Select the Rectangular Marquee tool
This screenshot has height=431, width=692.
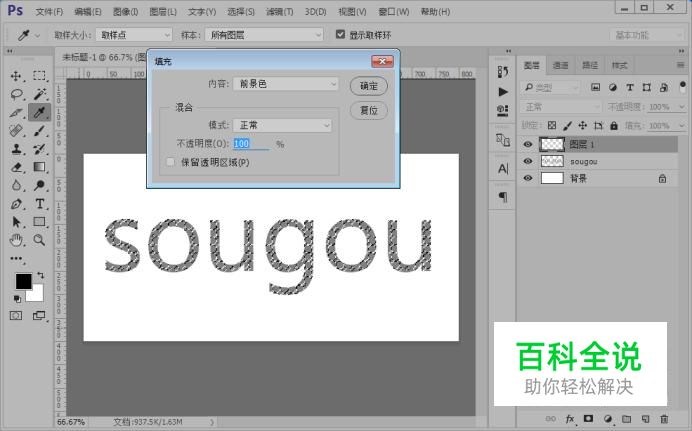(x=39, y=76)
